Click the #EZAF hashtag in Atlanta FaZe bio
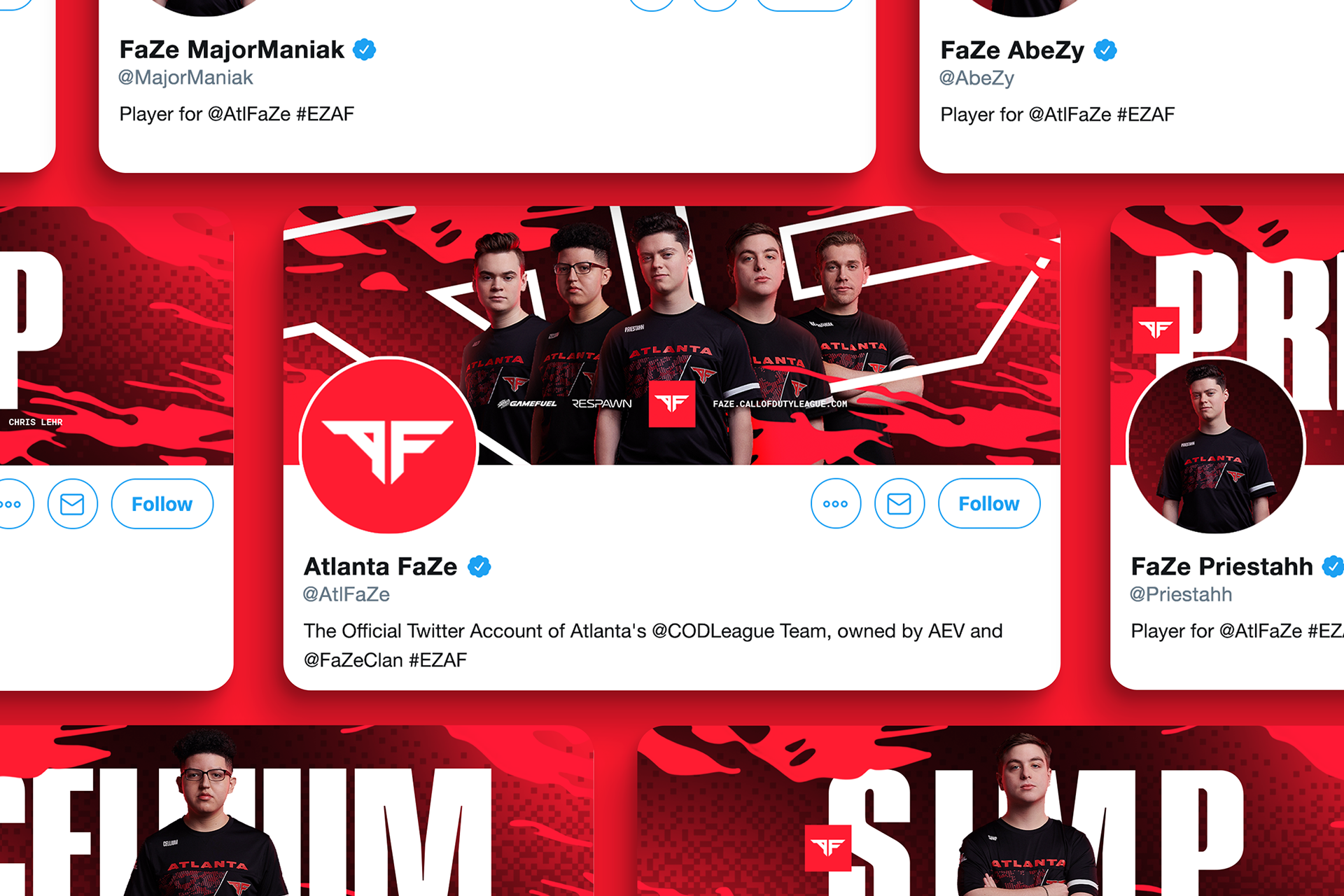This screenshot has width=1344, height=896. (437, 660)
